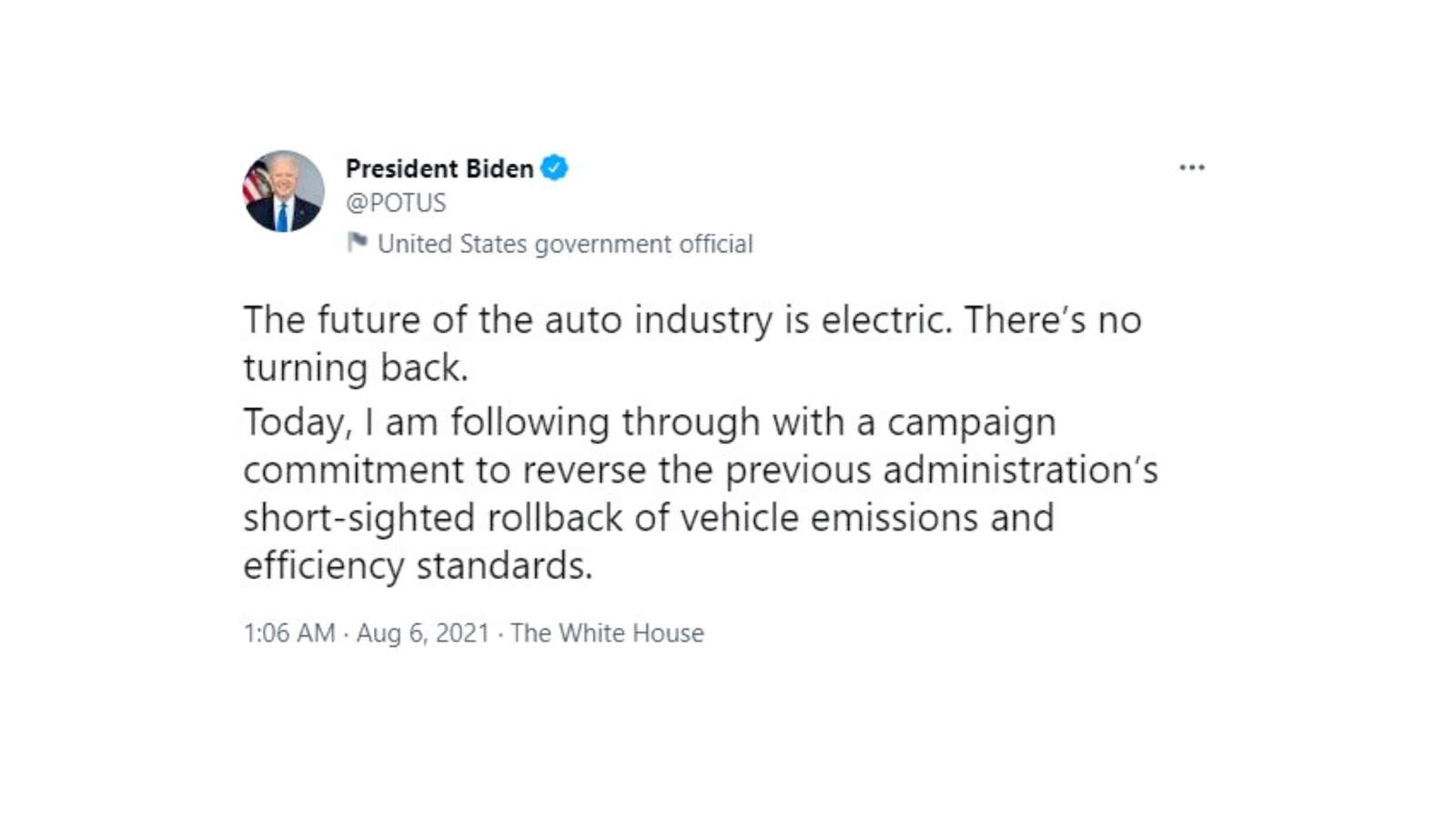Click the words "turning back."
This screenshot has width=1456, height=819.
pos(356,369)
